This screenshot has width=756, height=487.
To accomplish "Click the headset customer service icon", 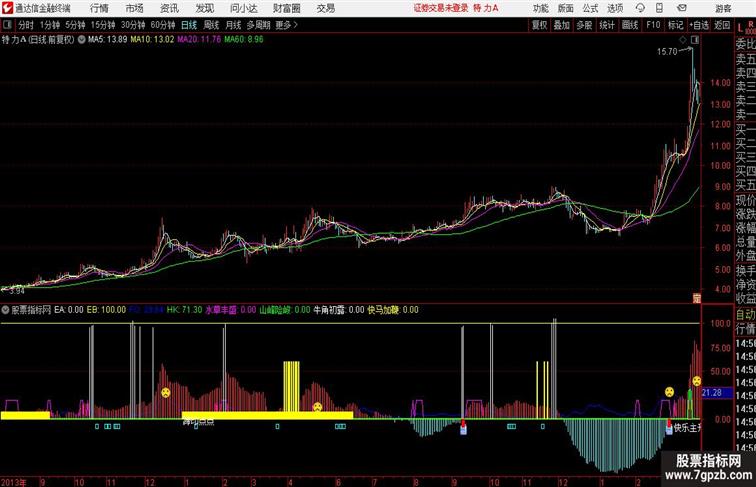I will [x=640, y=8].
